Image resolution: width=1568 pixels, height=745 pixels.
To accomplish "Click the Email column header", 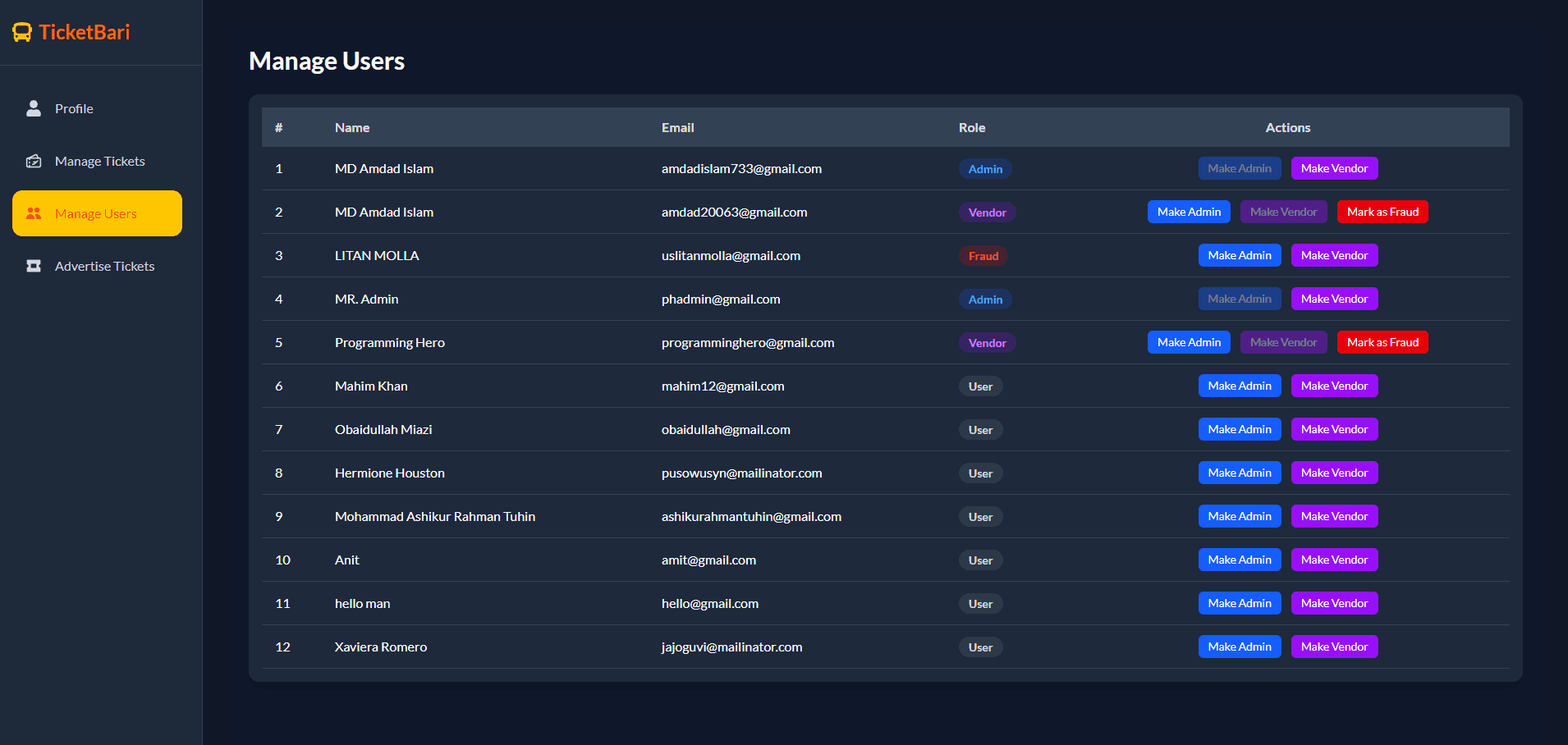I will tap(677, 127).
